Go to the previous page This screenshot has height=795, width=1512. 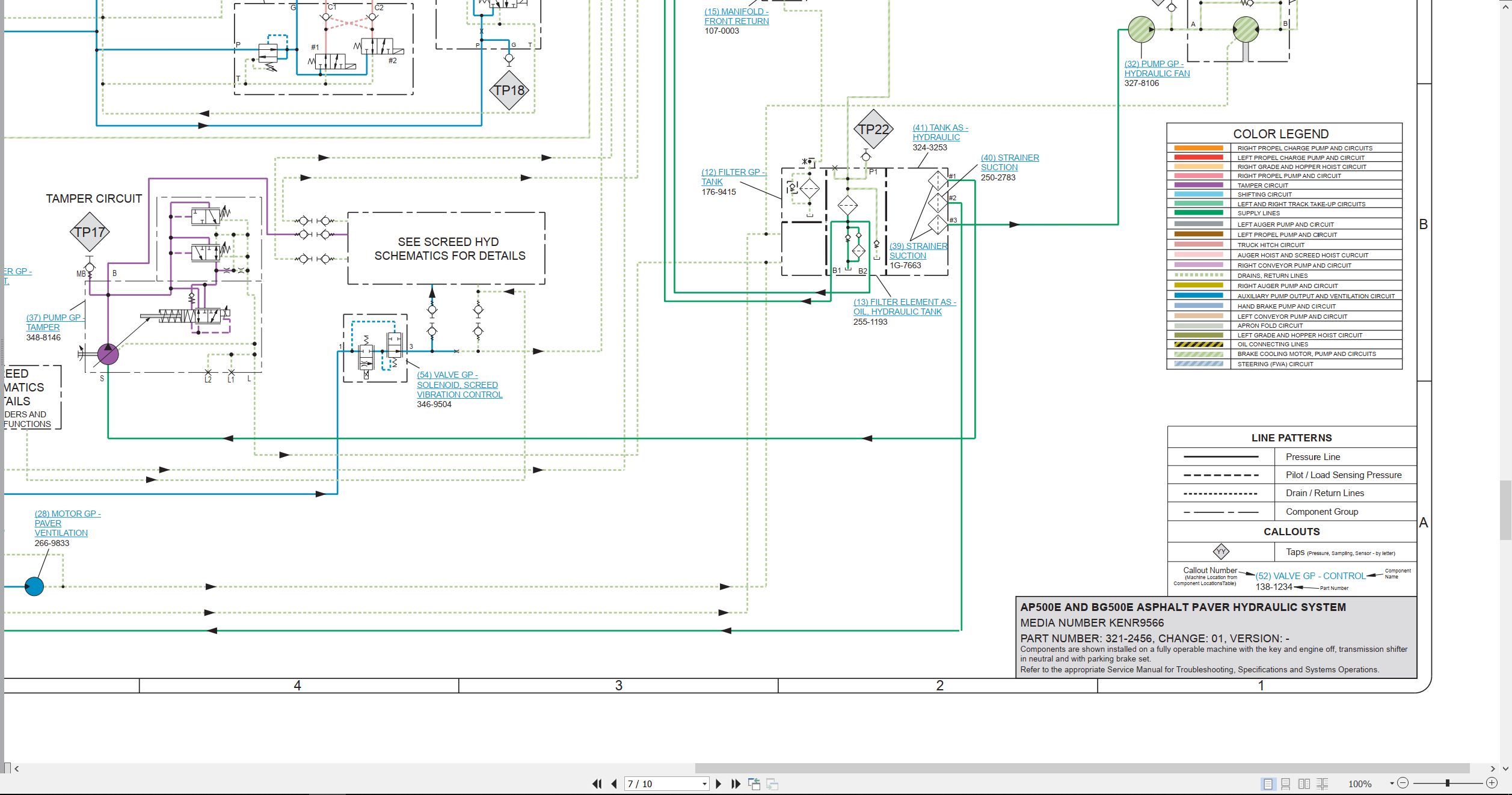tap(614, 784)
